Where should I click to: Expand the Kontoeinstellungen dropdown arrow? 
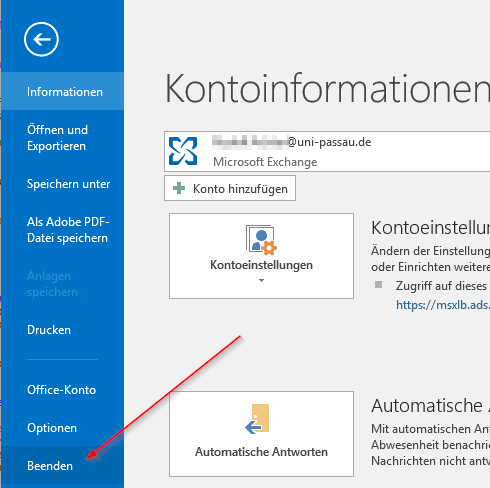pyautogui.click(x=261, y=281)
